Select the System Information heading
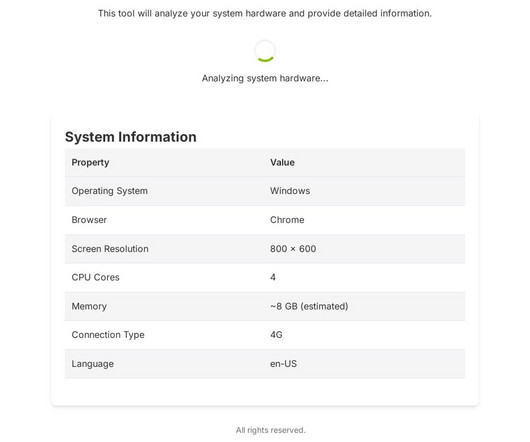530x442 pixels. [130, 137]
